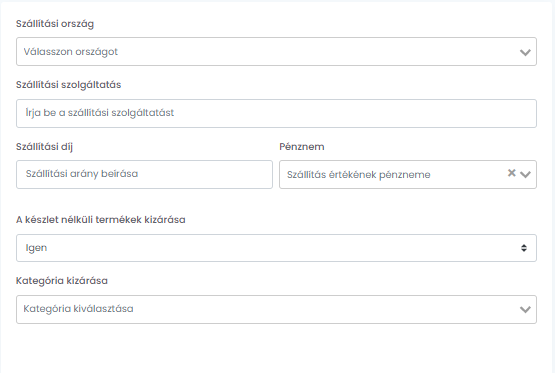555x373 pixels.
Task: Click the 'Kategória kizárása' label
Action: point(62,281)
